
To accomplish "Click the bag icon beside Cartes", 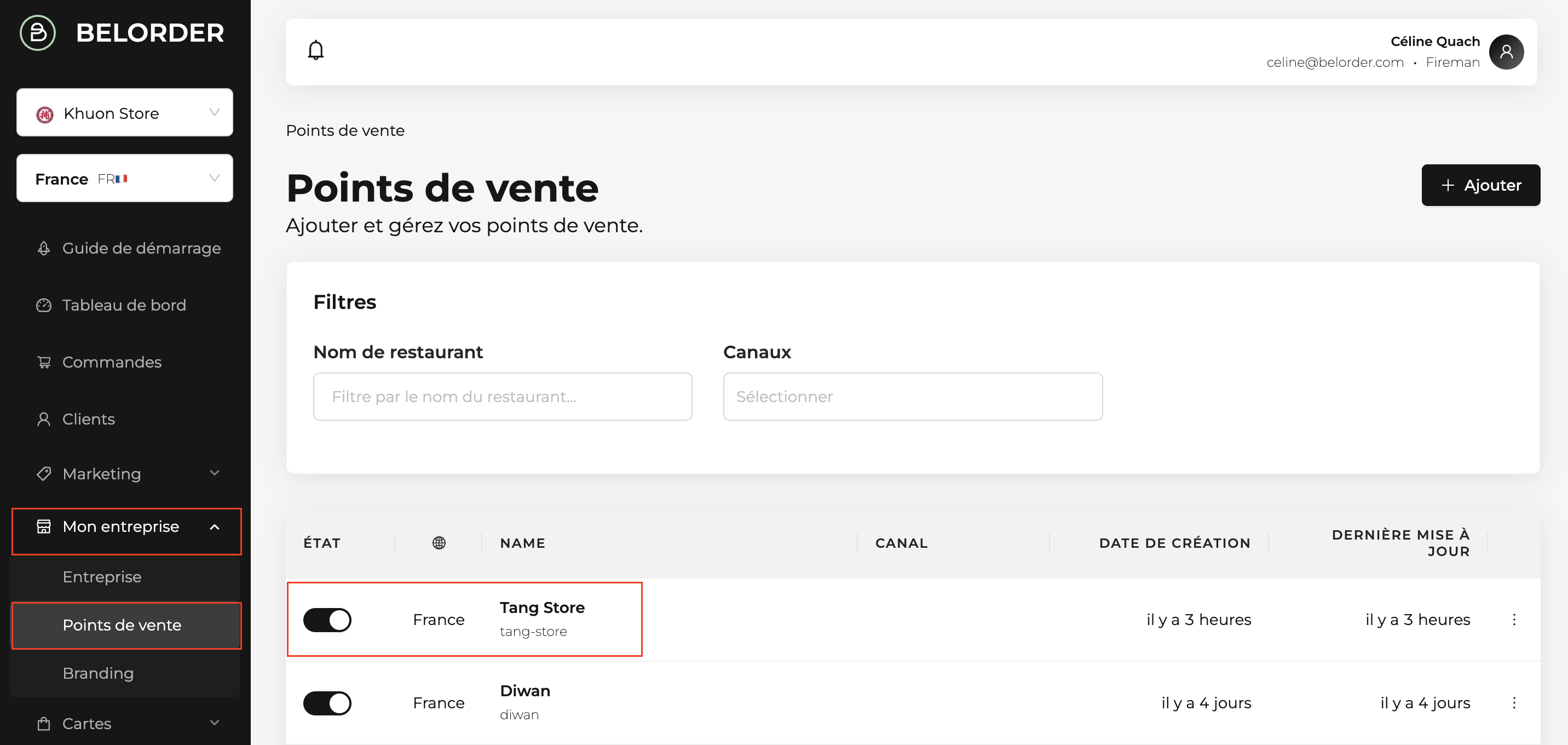I will (x=44, y=724).
